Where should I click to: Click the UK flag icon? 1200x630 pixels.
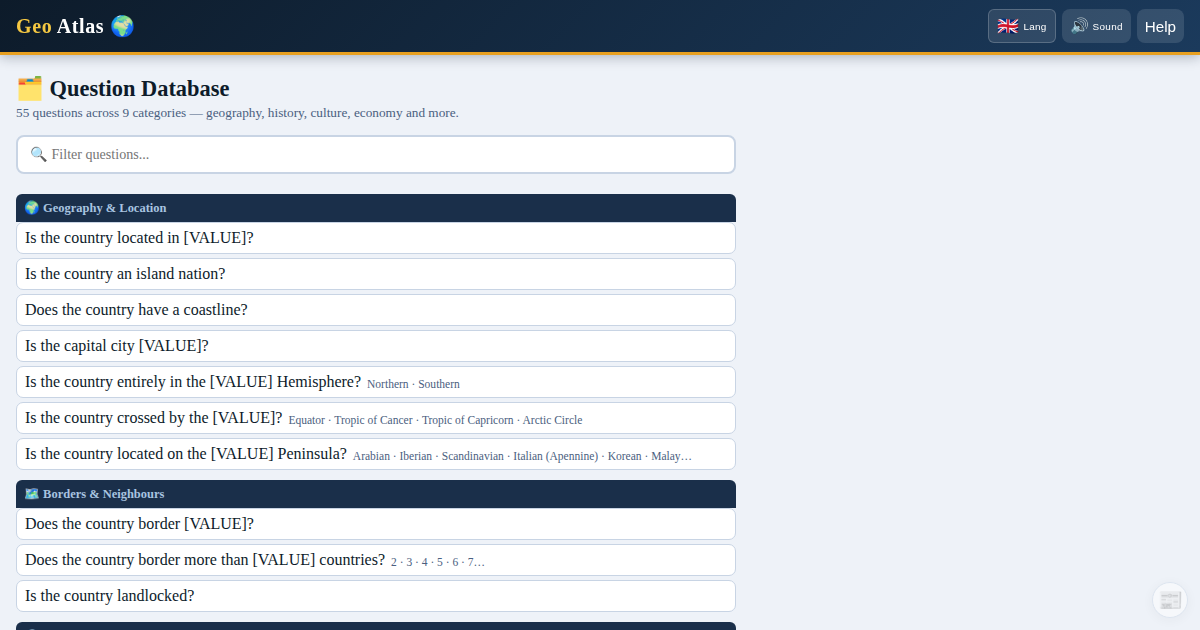point(1008,26)
